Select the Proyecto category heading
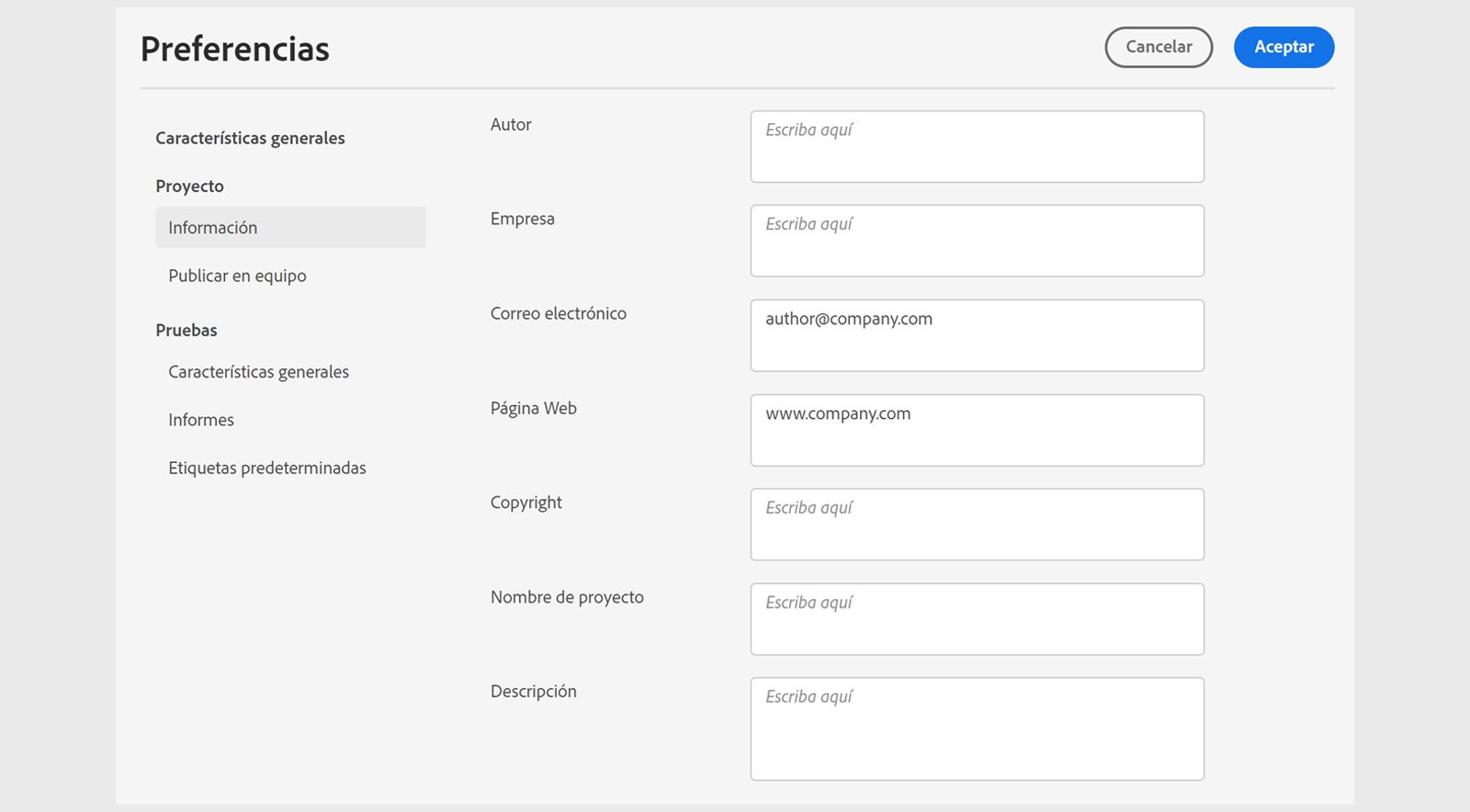 tap(189, 186)
